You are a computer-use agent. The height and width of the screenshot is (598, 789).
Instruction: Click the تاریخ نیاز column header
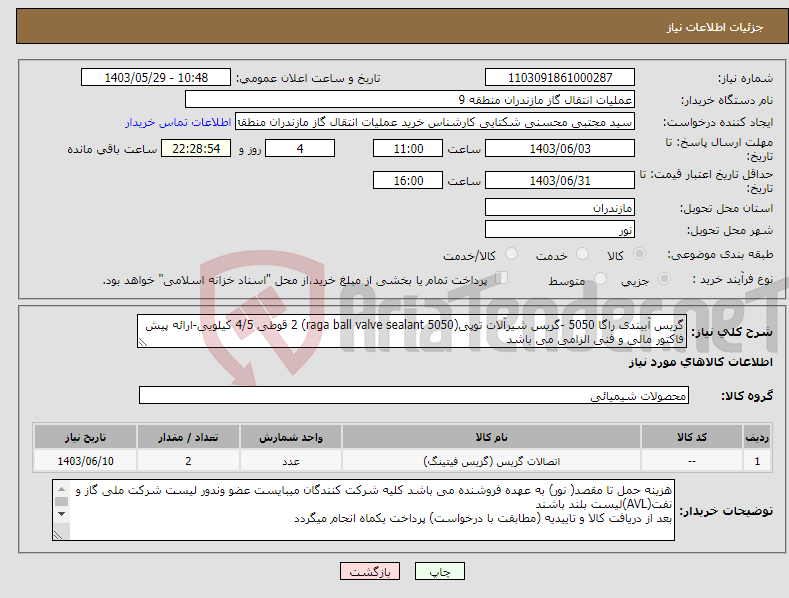86,437
